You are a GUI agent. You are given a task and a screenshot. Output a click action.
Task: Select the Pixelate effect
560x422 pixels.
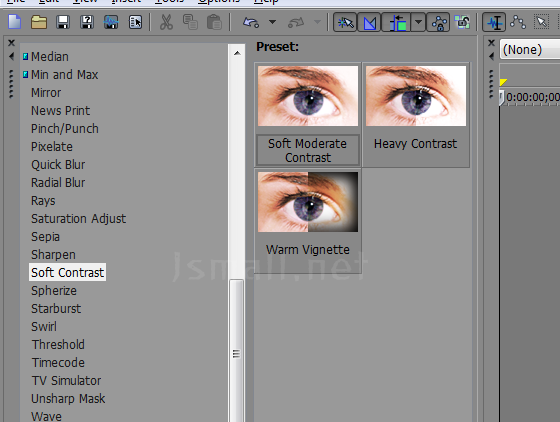52,147
